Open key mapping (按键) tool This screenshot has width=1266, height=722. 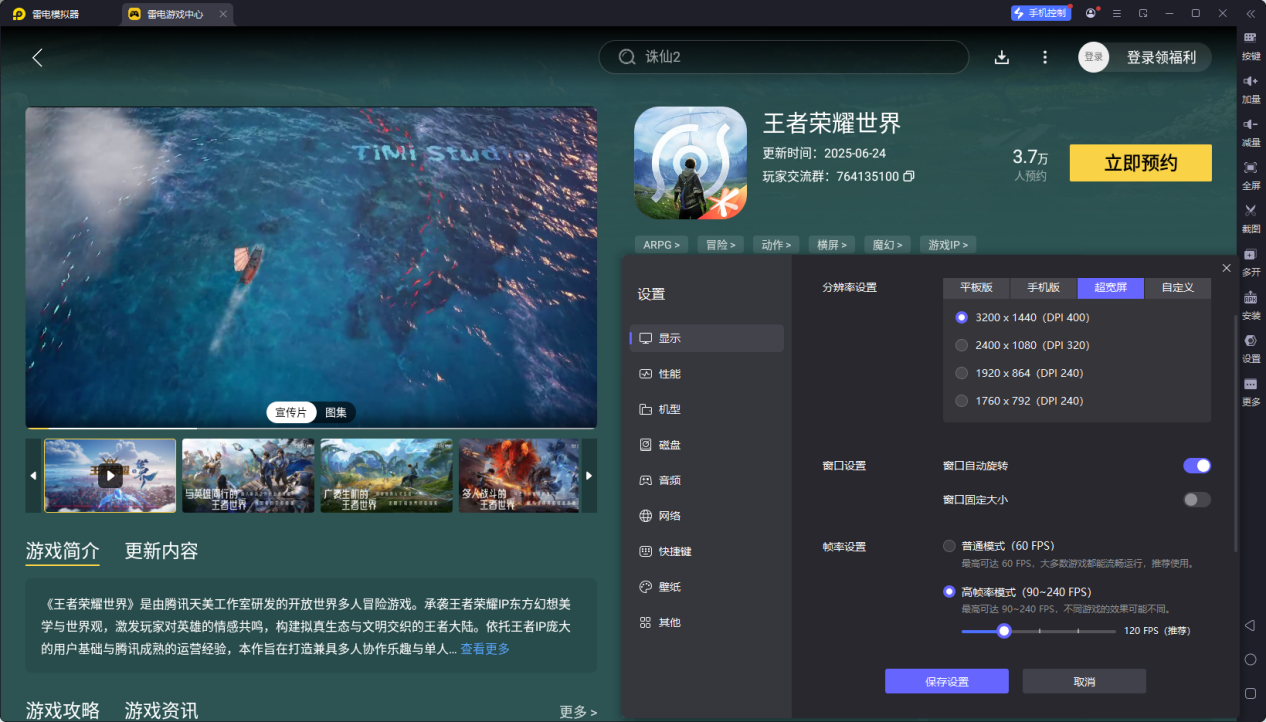[x=1250, y=38]
